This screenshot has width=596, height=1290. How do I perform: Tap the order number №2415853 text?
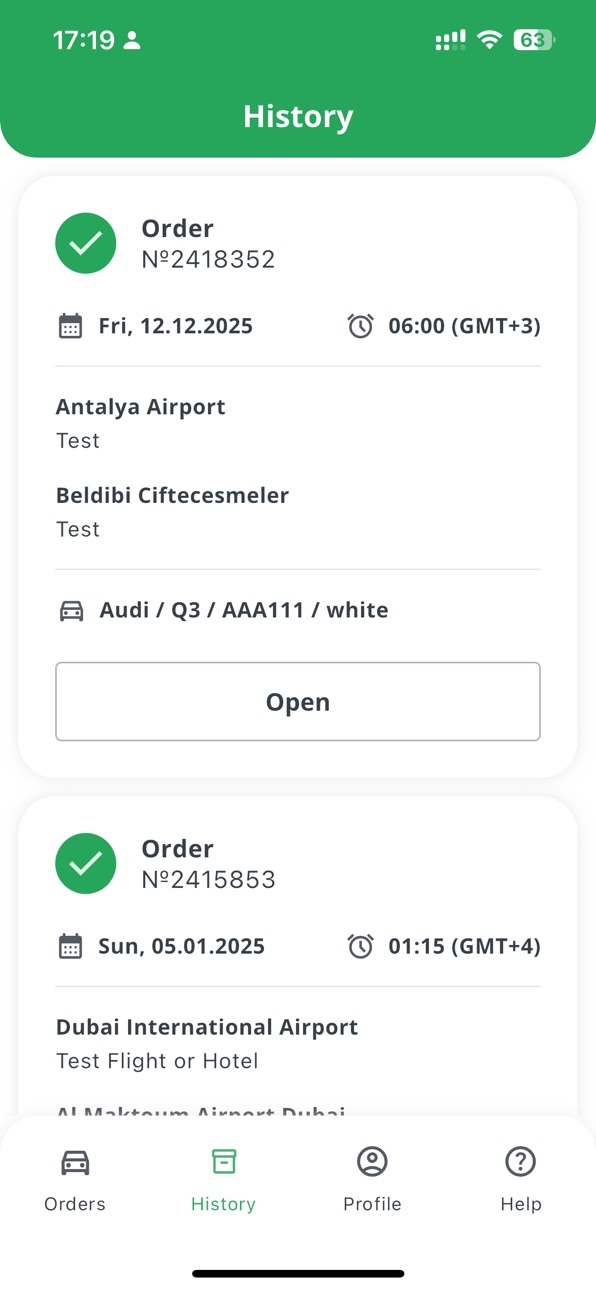click(x=209, y=879)
